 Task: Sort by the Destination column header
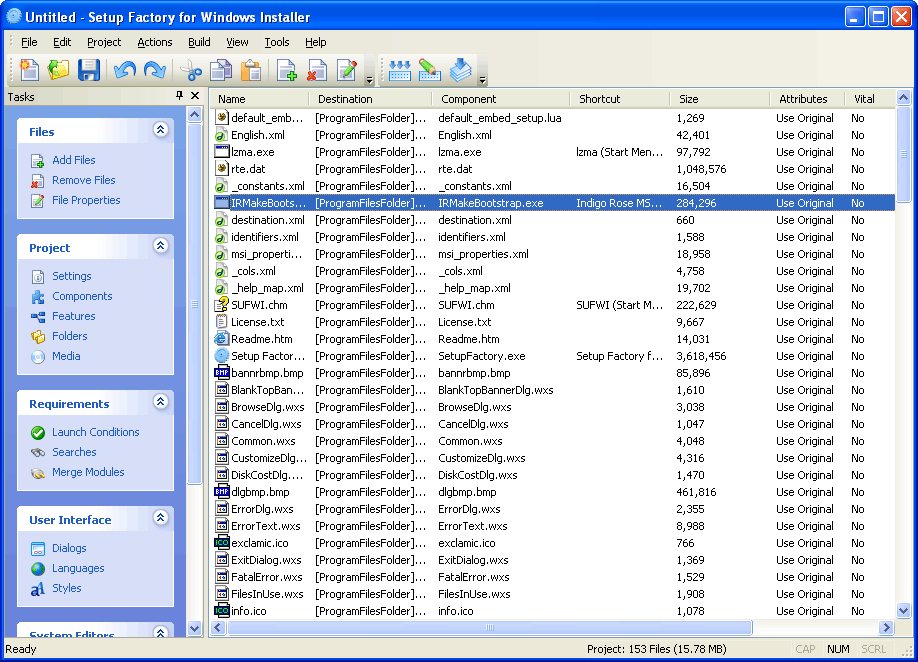(x=371, y=99)
